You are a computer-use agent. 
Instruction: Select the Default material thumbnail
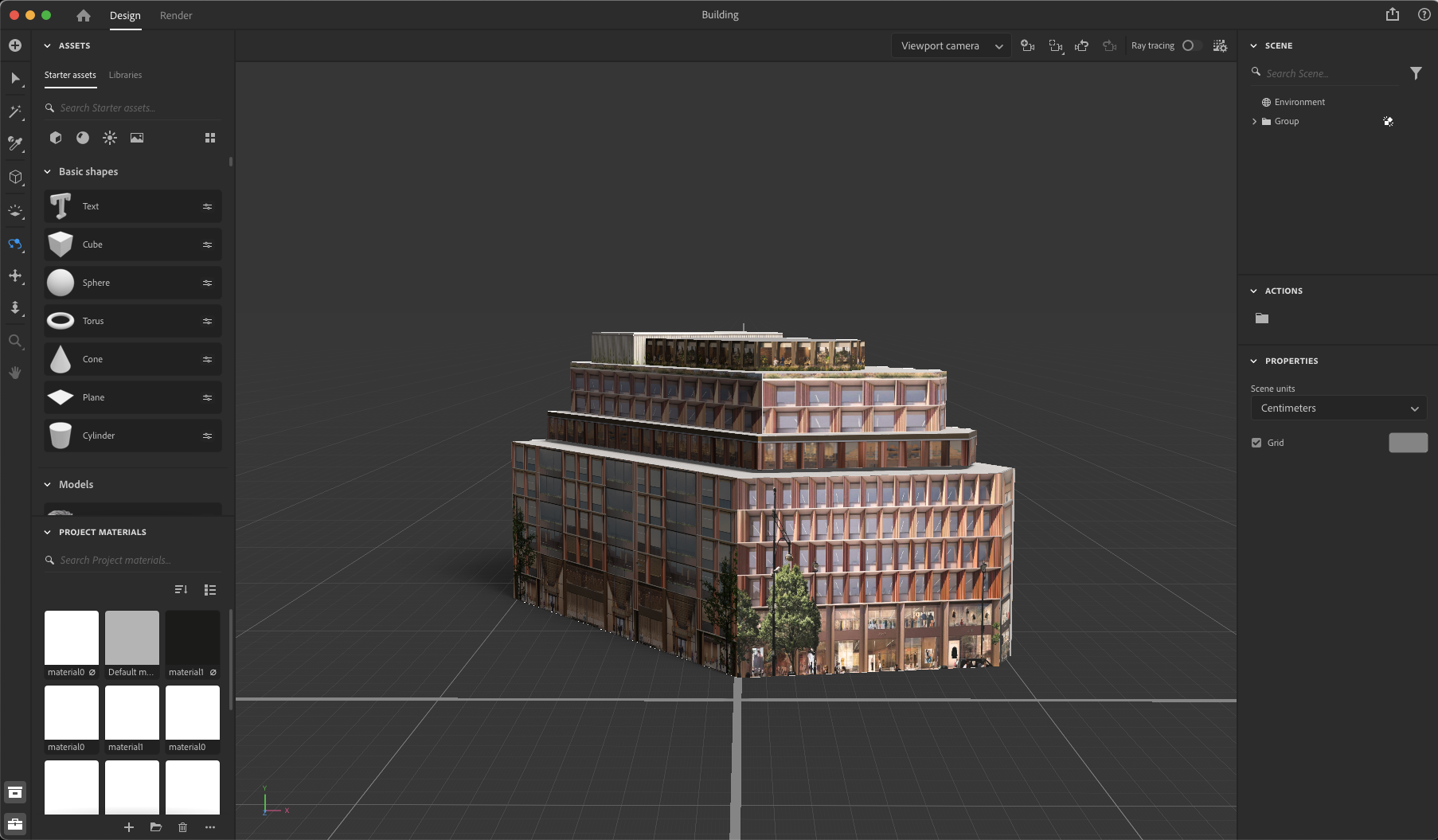click(131, 637)
